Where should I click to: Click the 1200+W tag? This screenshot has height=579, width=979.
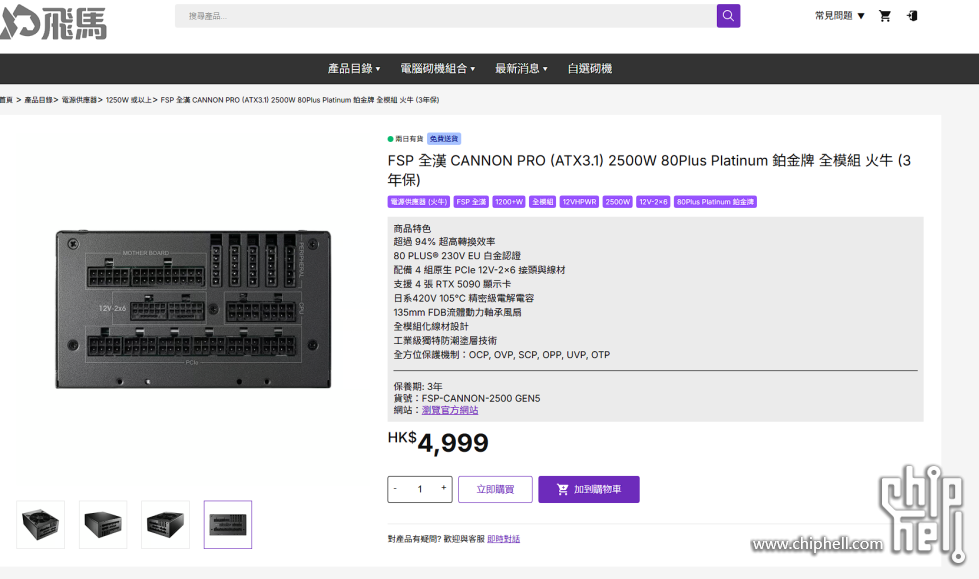click(509, 202)
